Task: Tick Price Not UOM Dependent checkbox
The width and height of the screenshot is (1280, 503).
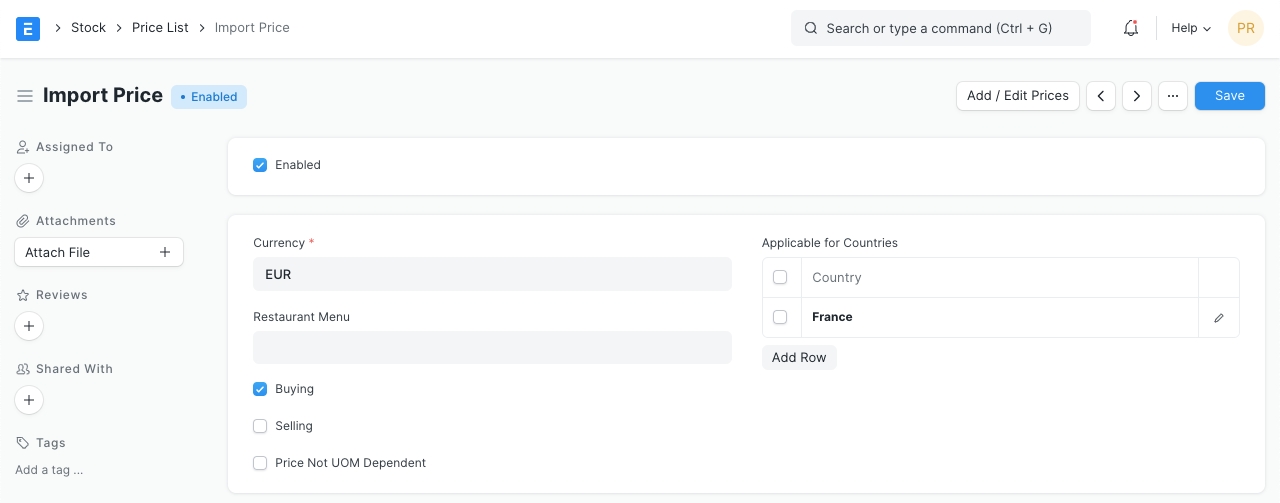Action: tap(260, 463)
